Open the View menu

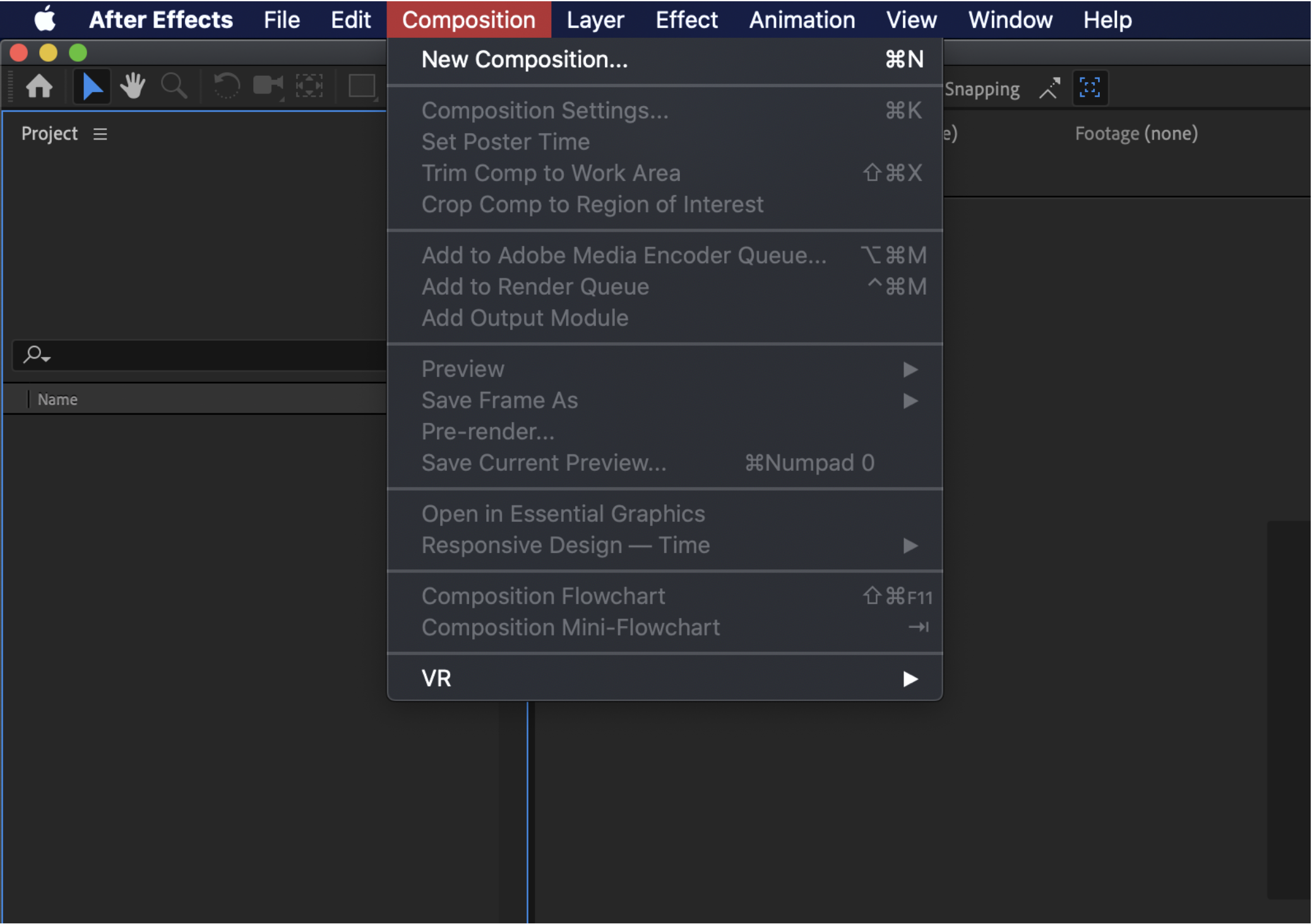[911, 20]
